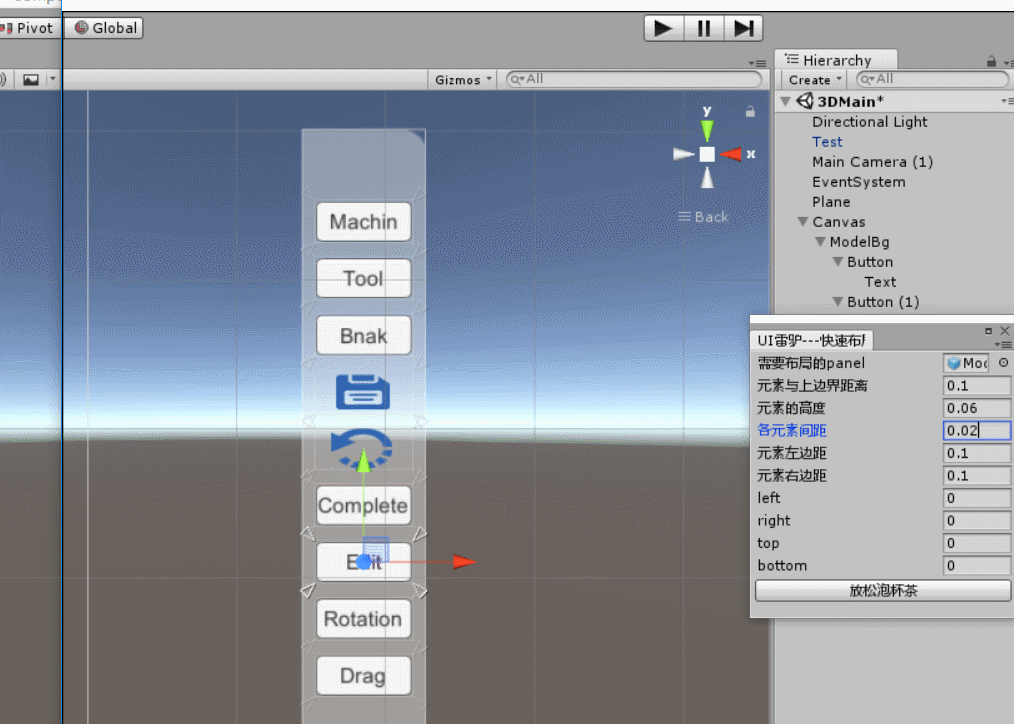Select the Text child object in Hierarchy
The width and height of the screenshot is (1014, 724).
880,282
